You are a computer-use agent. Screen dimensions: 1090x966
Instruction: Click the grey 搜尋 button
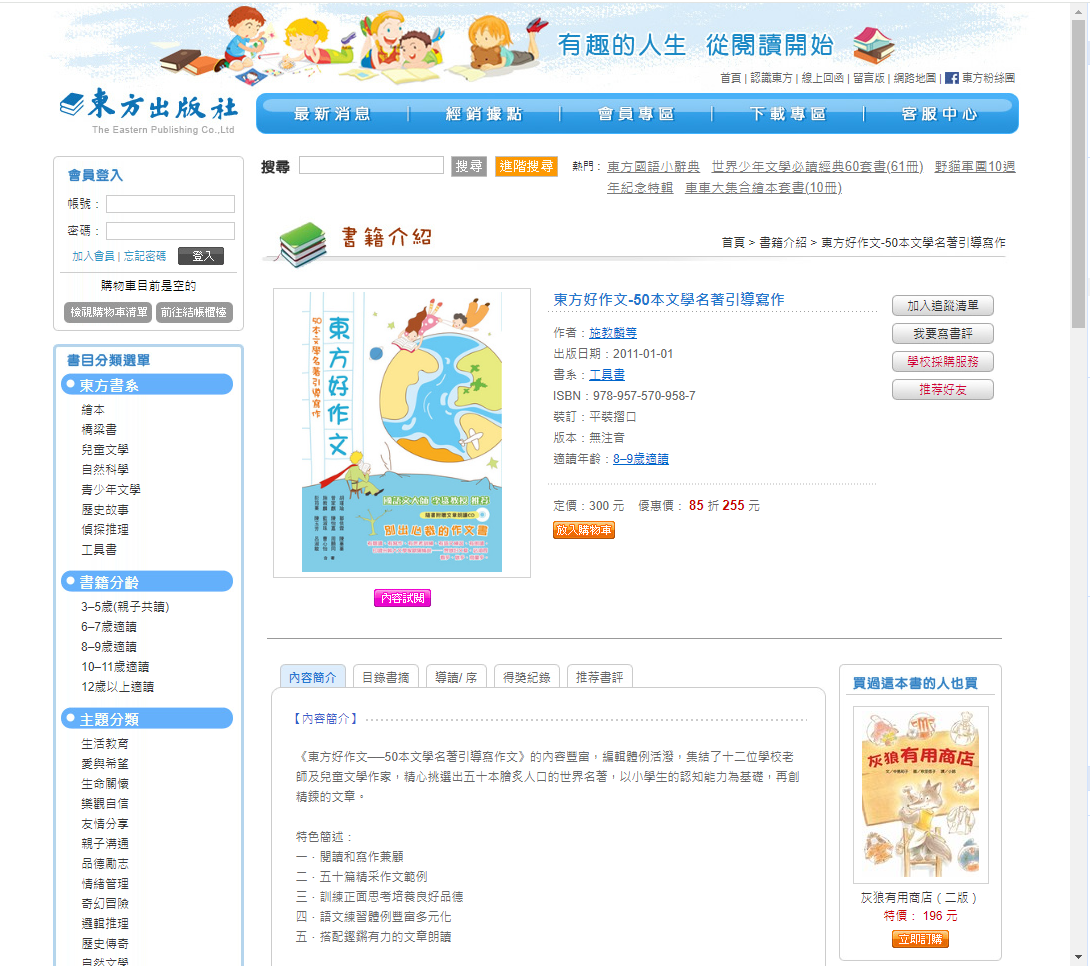click(469, 166)
